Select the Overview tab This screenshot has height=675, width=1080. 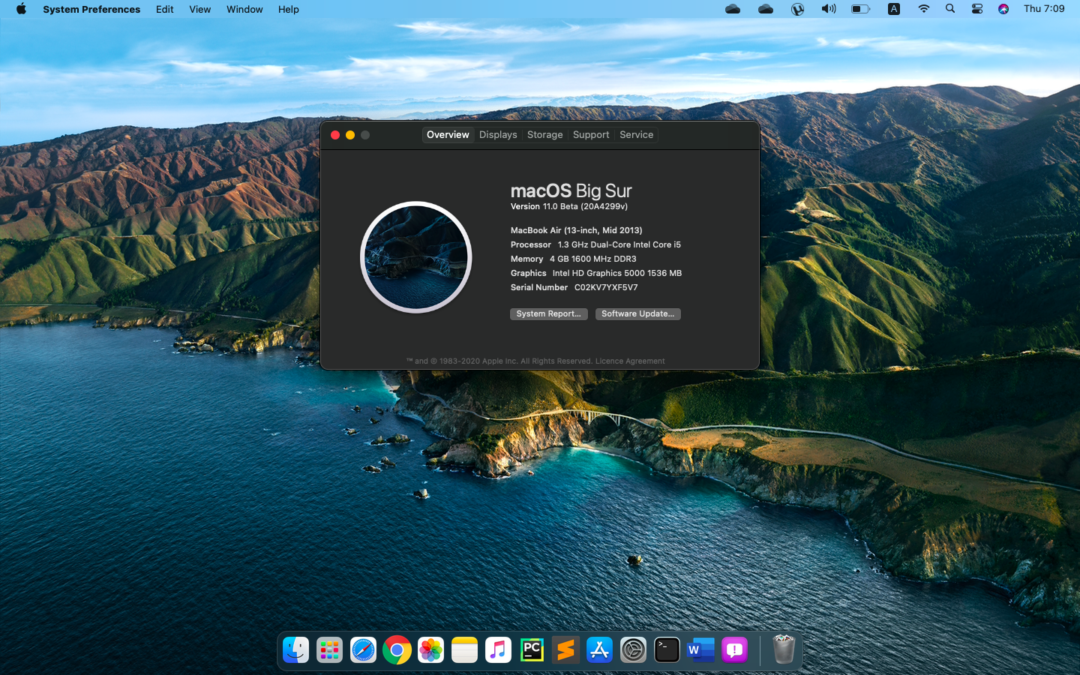coord(448,134)
